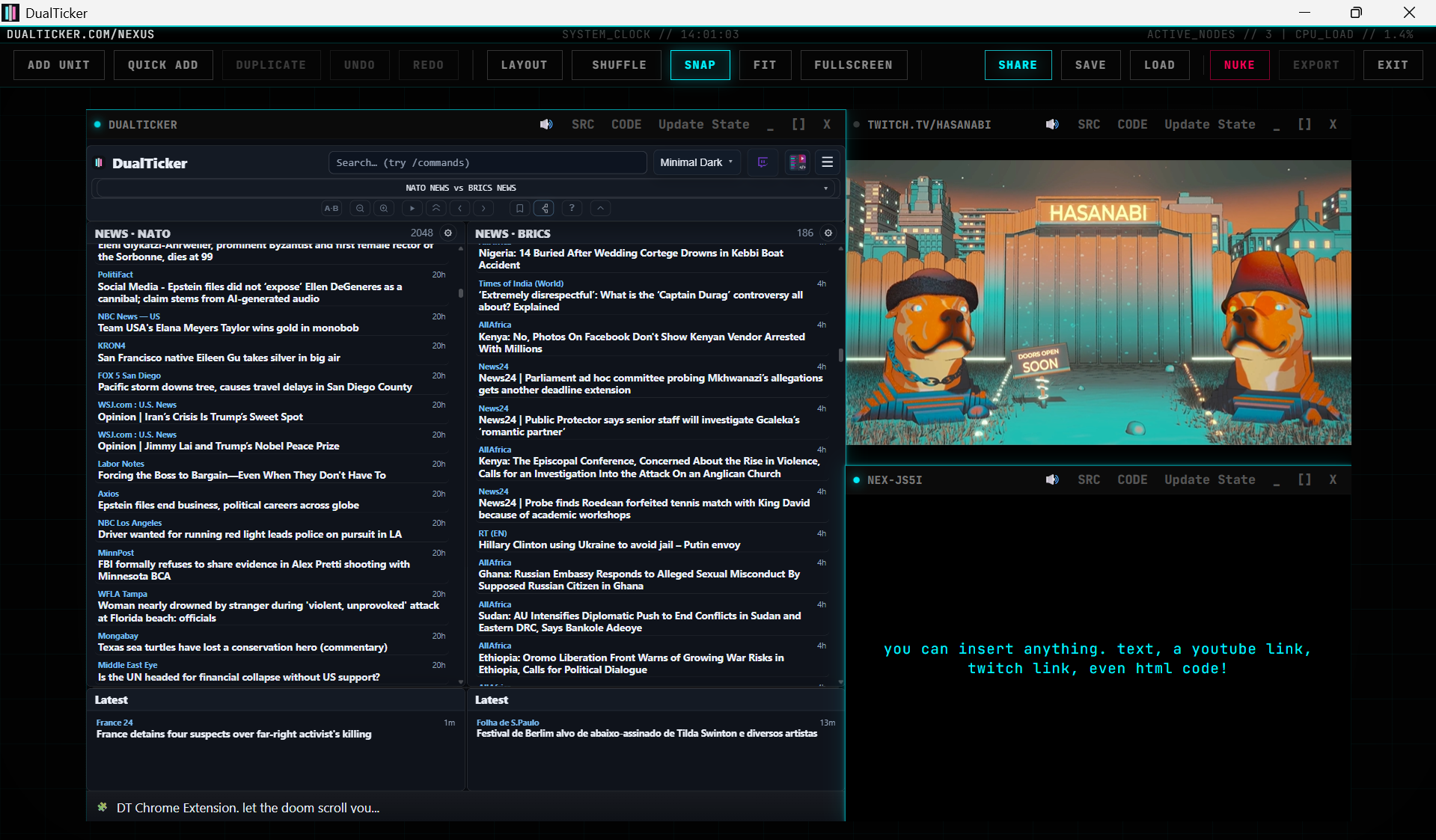
Task: Open the Twitch integration icon beside the theme selector
Action: click(x=763, y=162)
